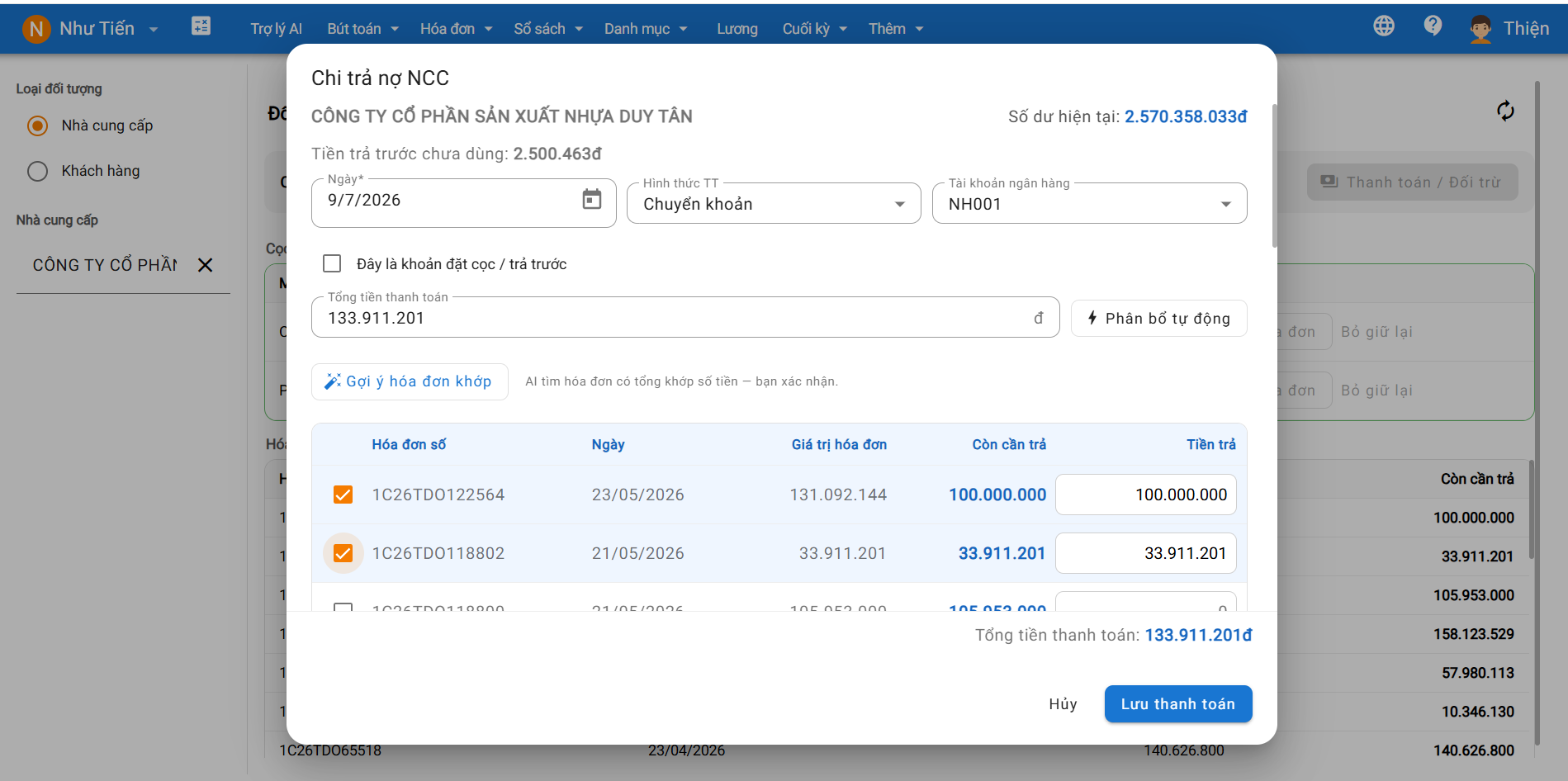Expand the Như Tiến company dropdown
The image size is (1568, 781).
pos(154,30)
